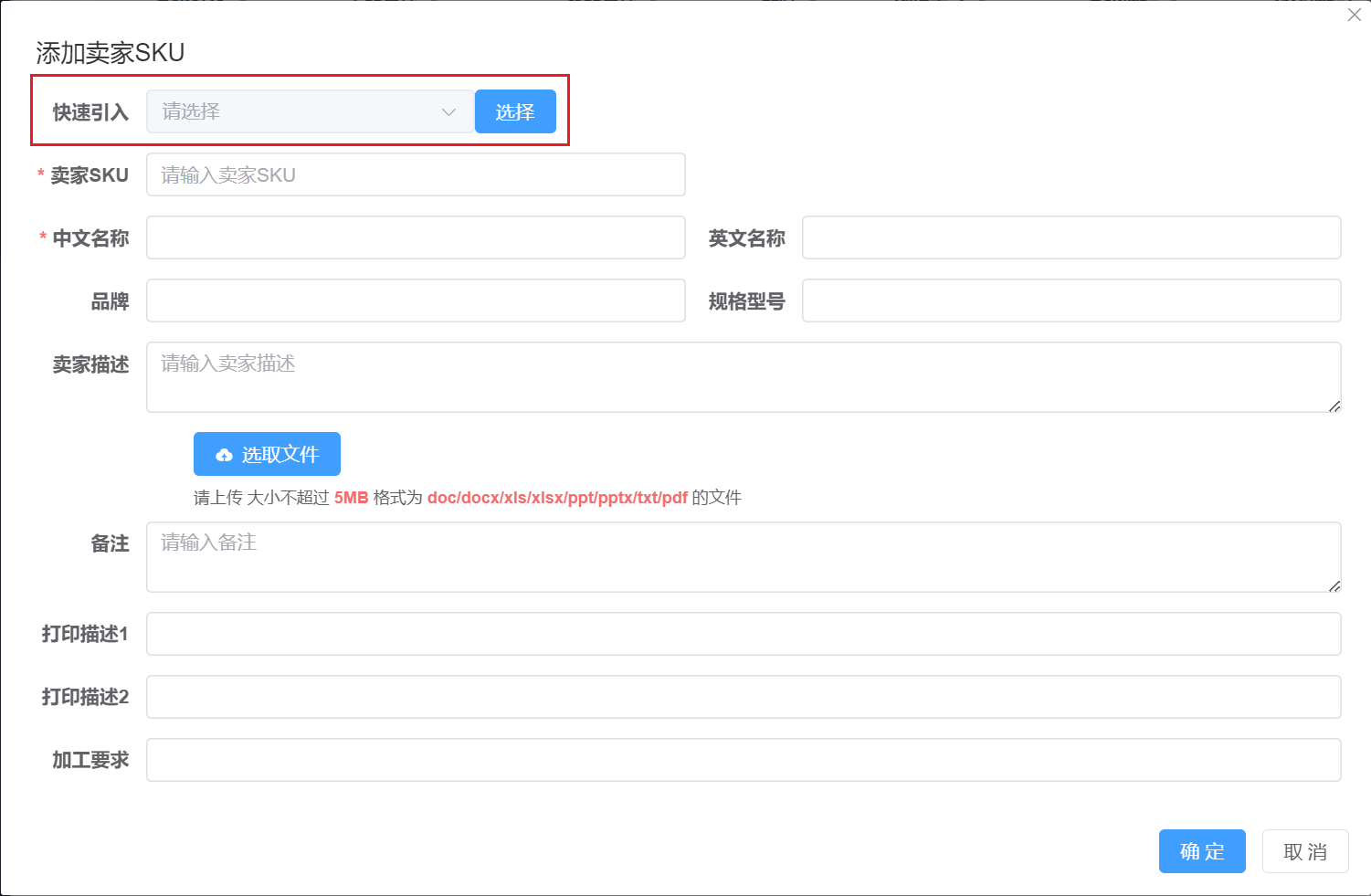Click the 中文名称 required input field
Image resolution: width=1371 pixels, height=896 pixels.
(416, 237)
